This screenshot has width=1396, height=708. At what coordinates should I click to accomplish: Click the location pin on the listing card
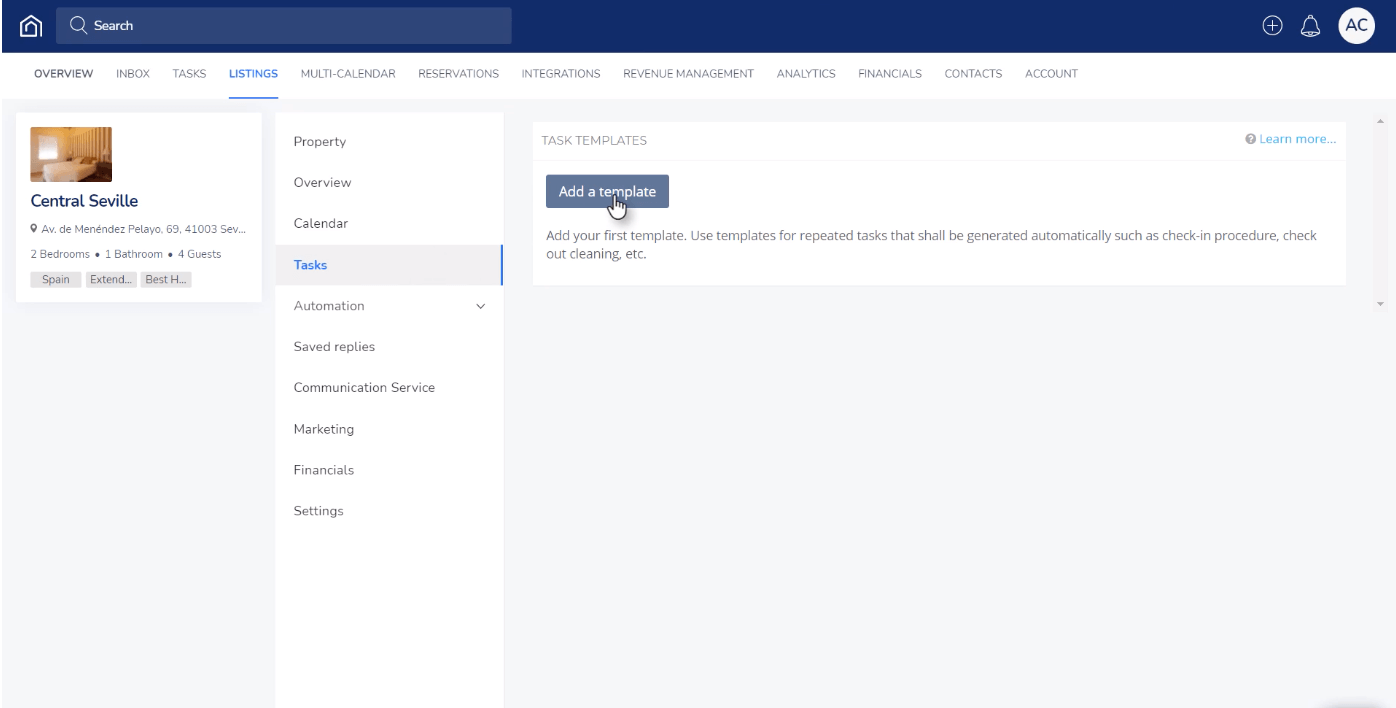tap(35, 228)
